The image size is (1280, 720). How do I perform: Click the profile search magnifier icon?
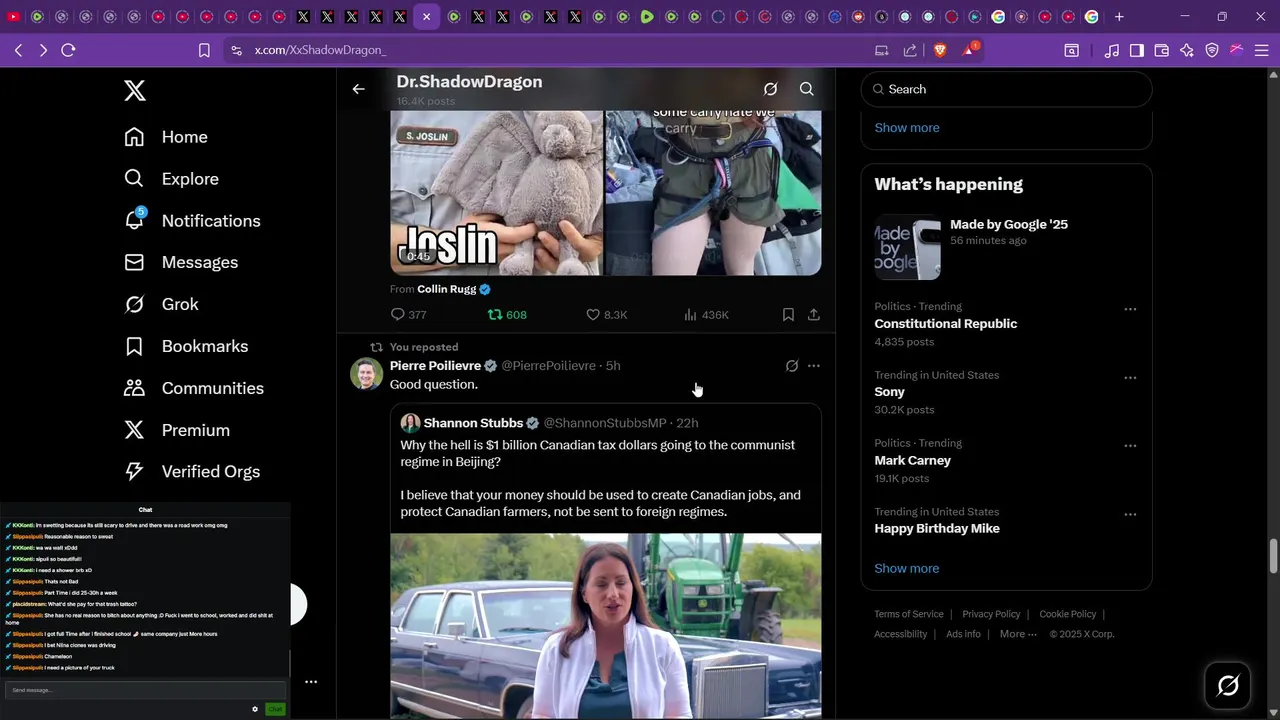click(x=806, y=89)
